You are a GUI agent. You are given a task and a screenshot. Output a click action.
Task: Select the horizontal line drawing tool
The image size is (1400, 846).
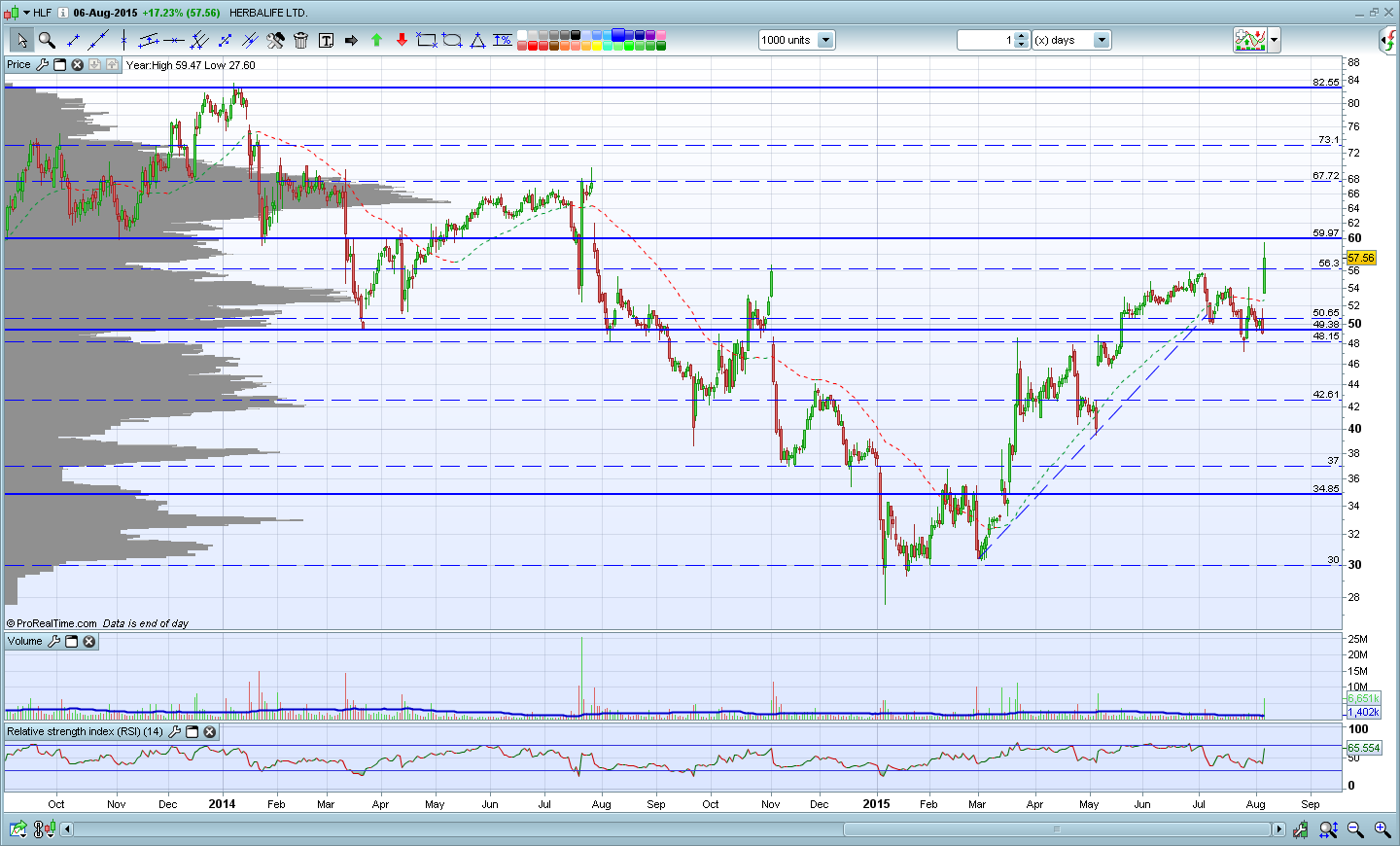point(174,40)
